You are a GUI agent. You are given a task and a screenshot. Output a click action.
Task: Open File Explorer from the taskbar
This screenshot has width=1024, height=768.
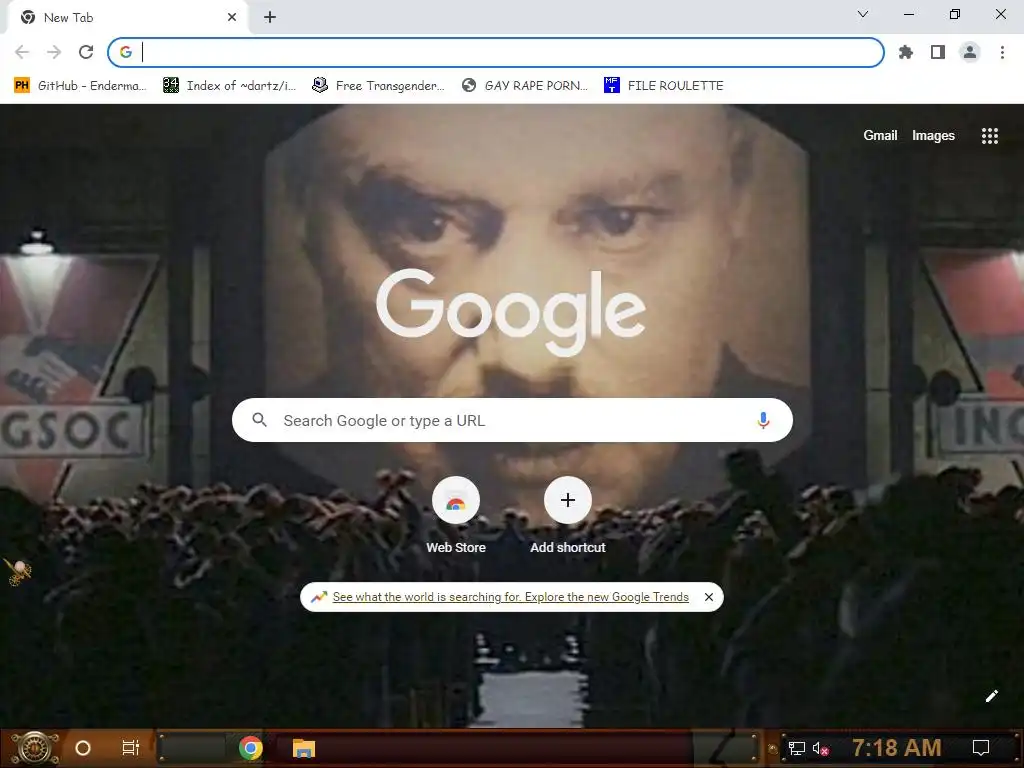pos(304,748)
